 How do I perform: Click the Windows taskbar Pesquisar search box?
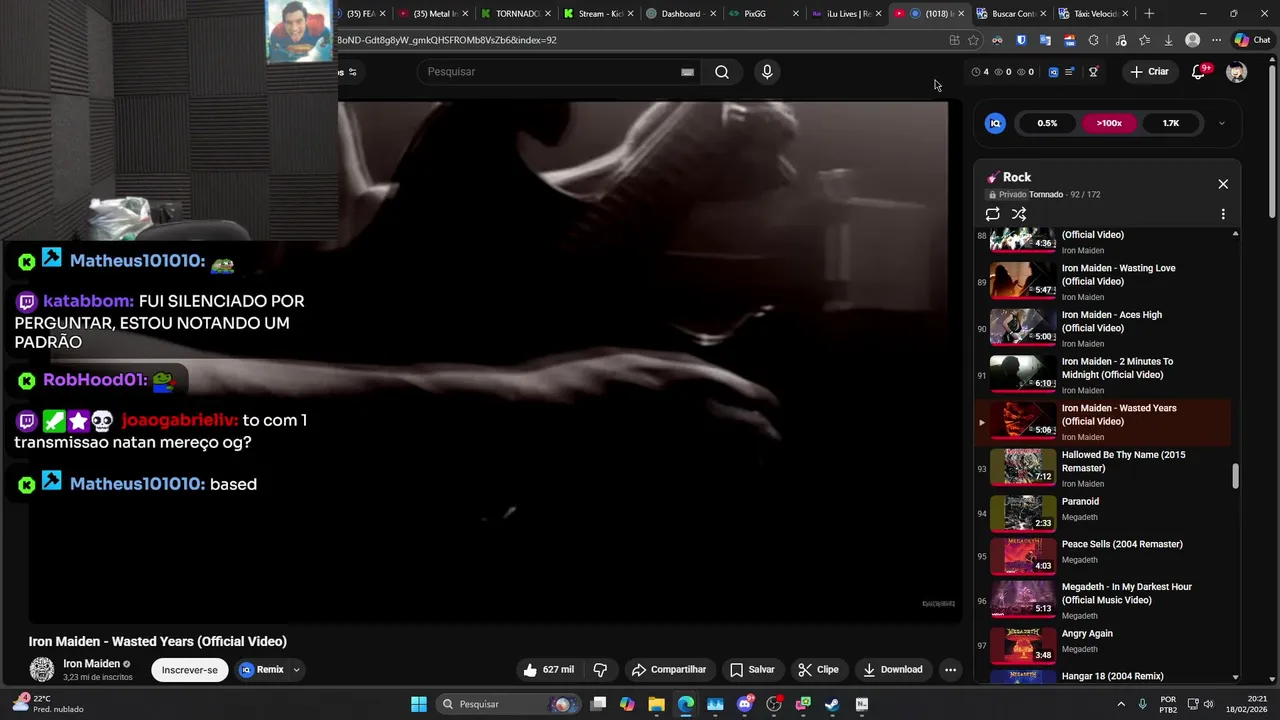[510, 704]
